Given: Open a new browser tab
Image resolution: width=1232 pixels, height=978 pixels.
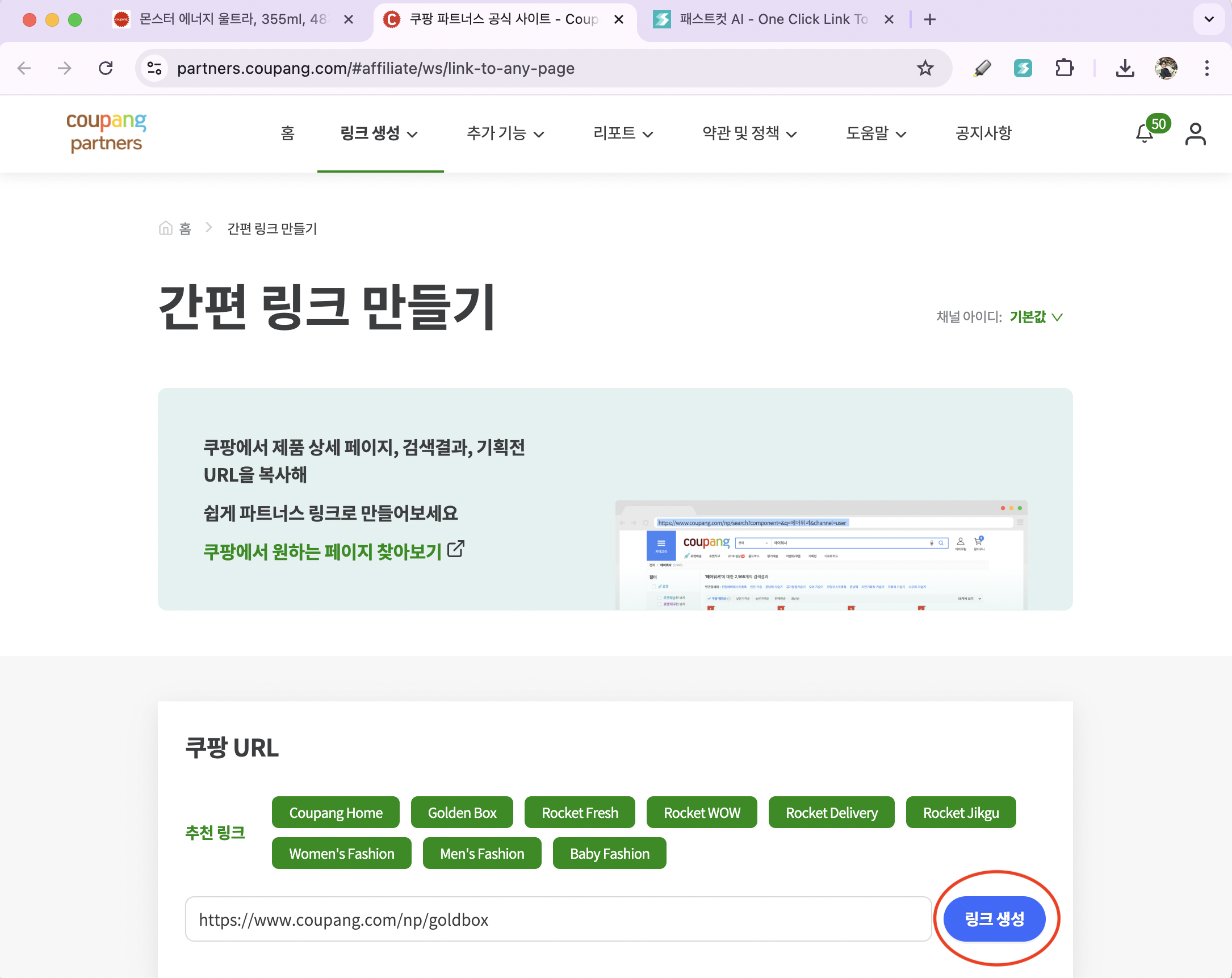Looking at the screenshot, I should click(x=930, y=19).
